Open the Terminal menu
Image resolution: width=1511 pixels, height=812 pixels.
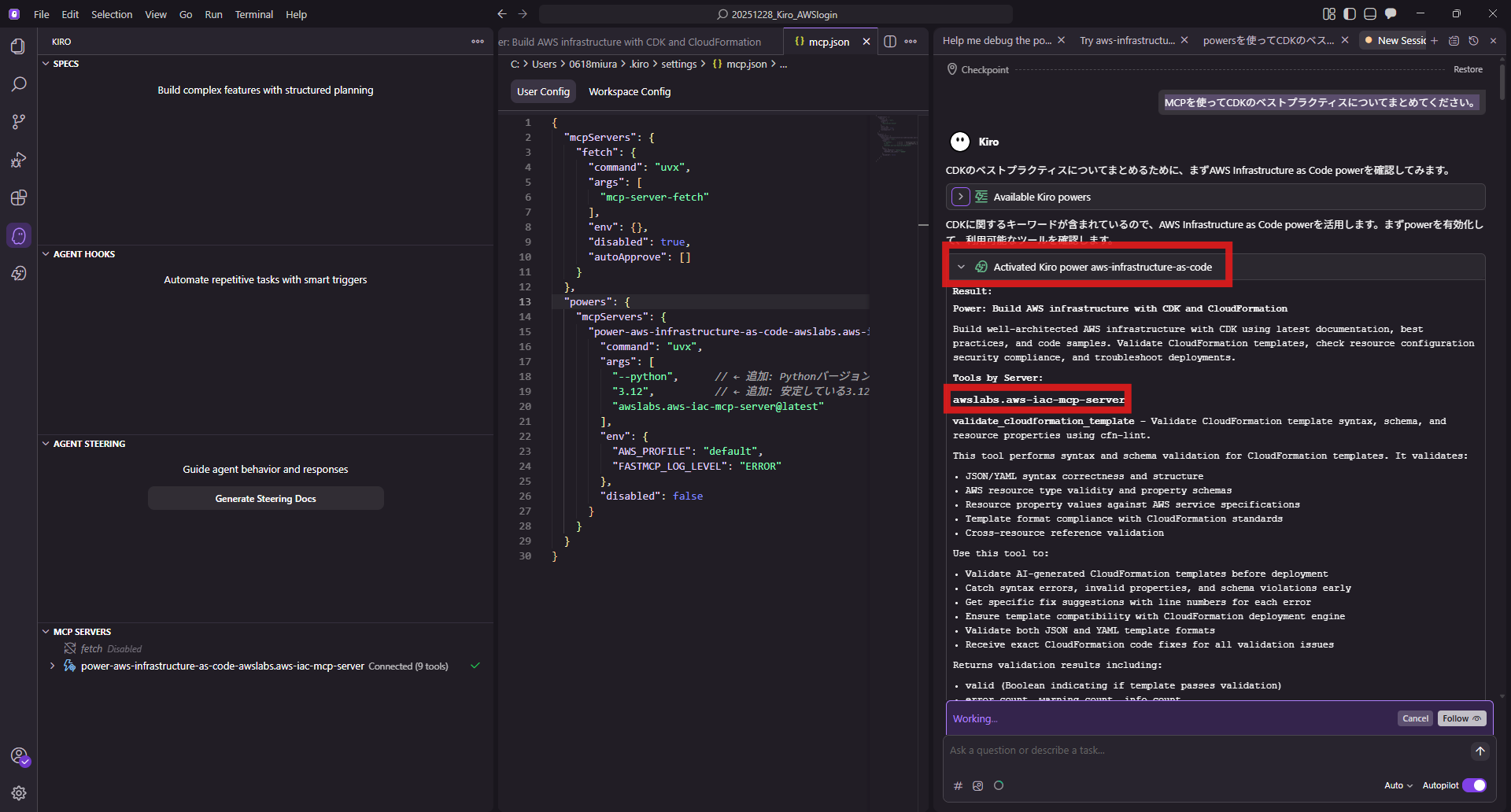pyautogui.click(x=253, y=14)
